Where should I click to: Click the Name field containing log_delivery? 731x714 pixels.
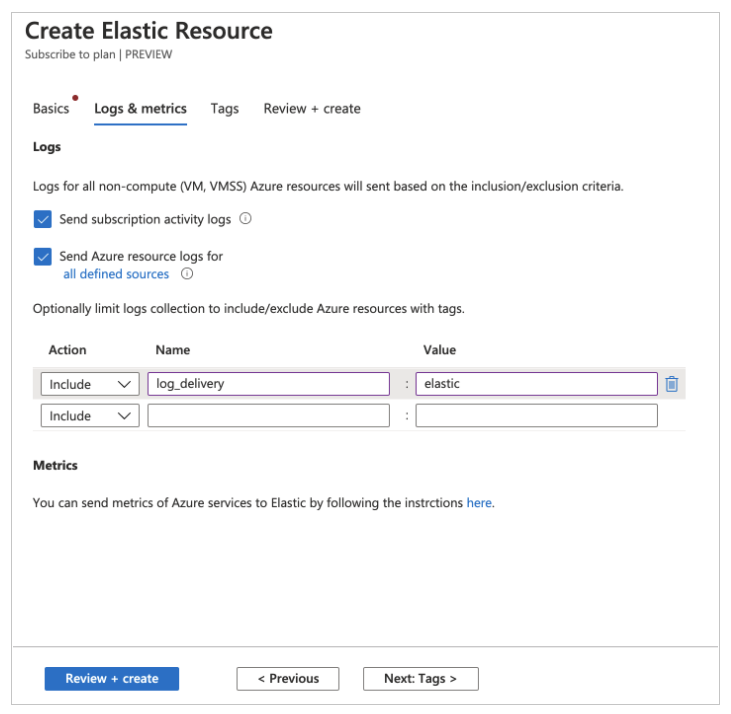[x=268, y=384]
